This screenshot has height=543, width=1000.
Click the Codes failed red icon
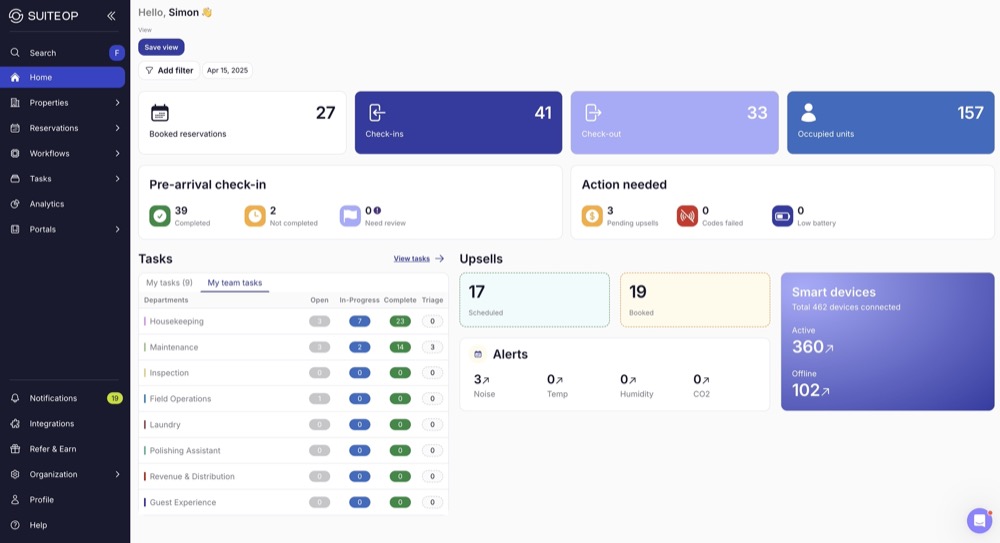pyautogui.click(x=687, y=216)
